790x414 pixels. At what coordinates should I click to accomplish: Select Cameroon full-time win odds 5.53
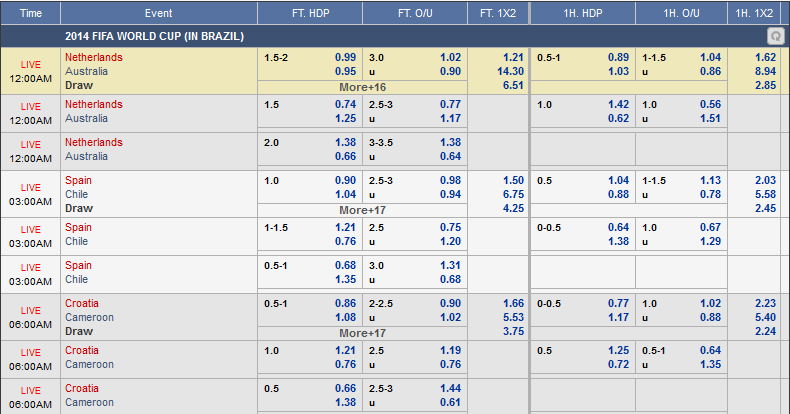(x=513, y=317)
